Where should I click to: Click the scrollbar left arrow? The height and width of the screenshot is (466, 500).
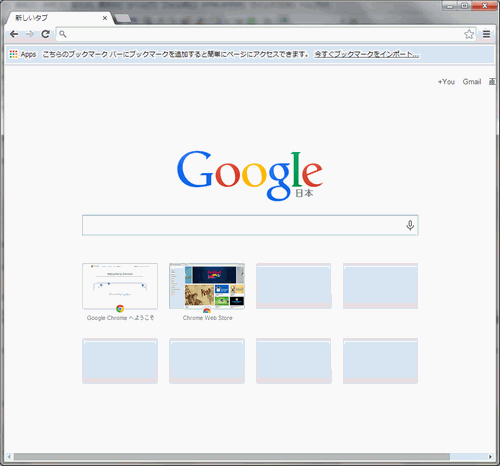click(9, 457)
